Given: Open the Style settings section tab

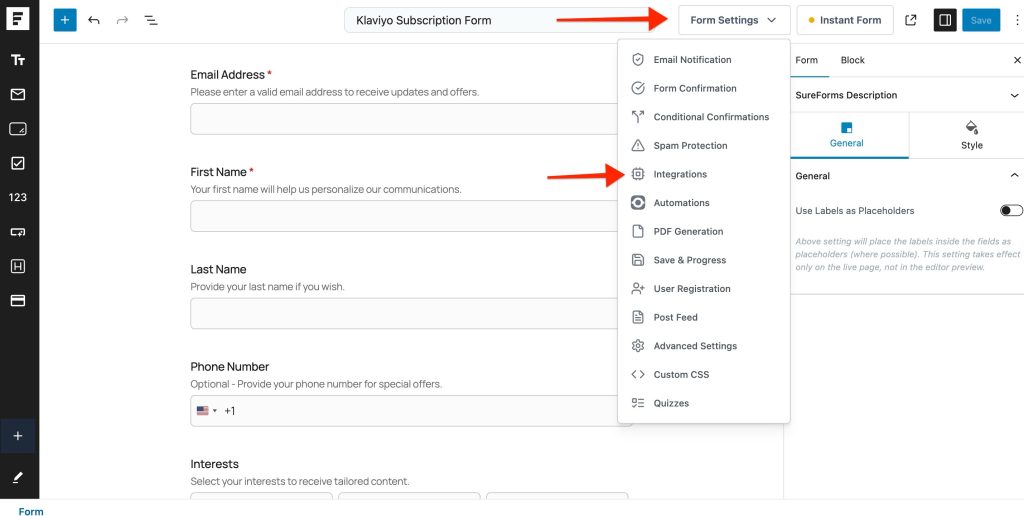Looking at the screenshot, I should pyautogui.click(x=971, y=135).
